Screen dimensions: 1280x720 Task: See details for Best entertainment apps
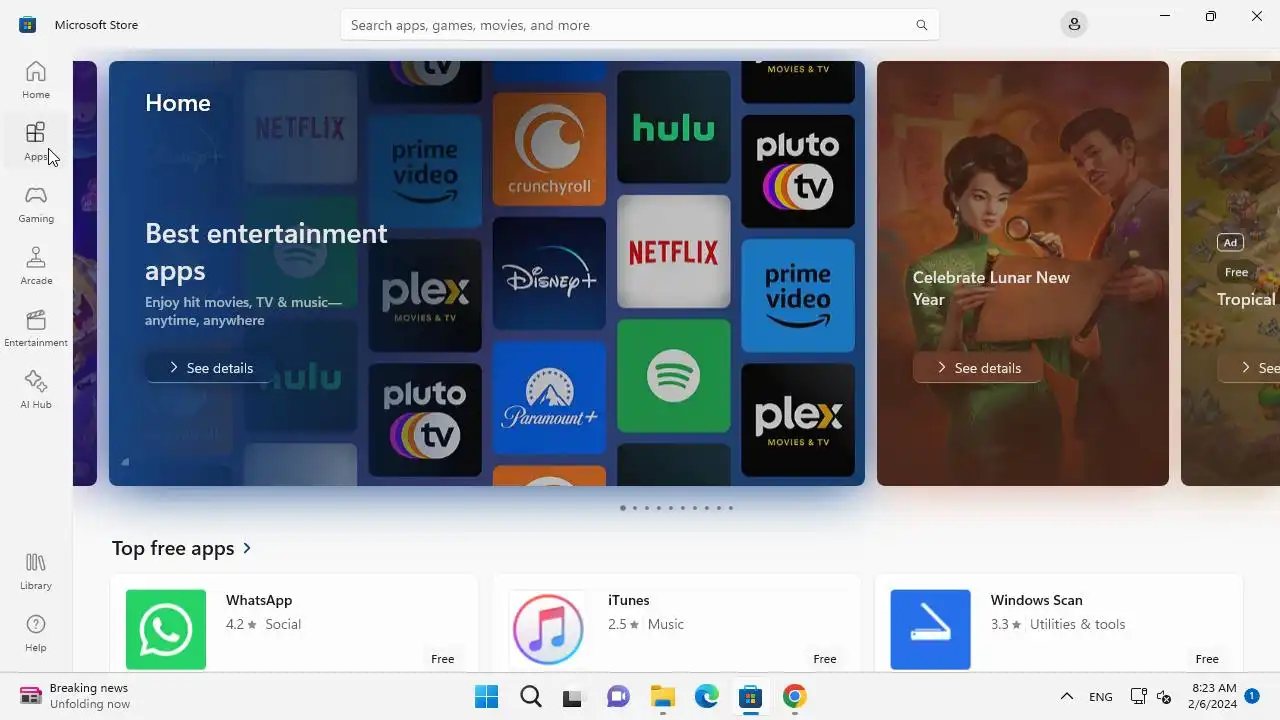(x=211, y=368)
